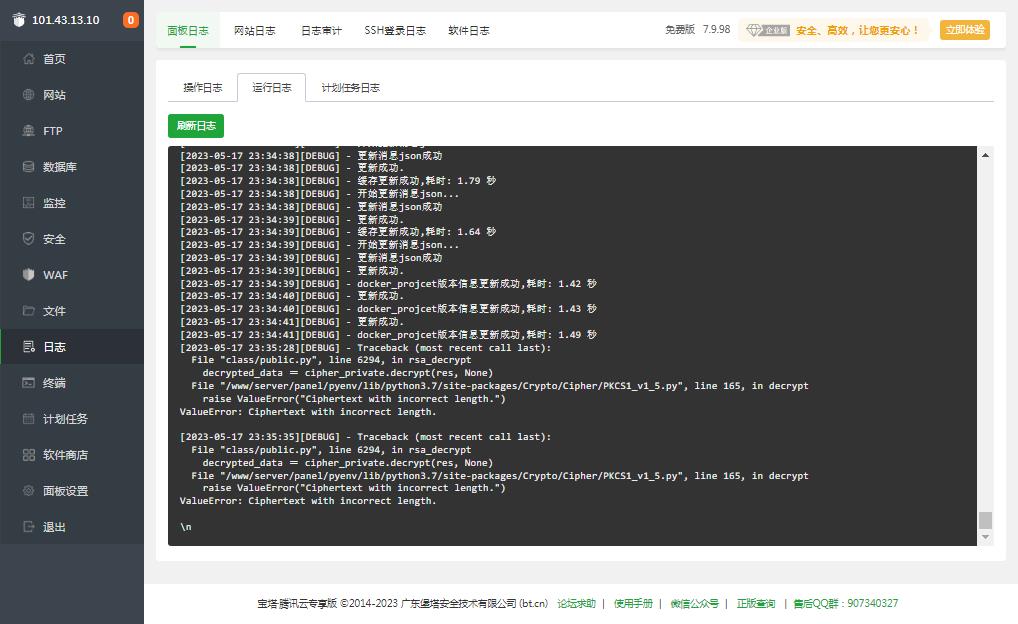
Task: Click the monitor icon beside 监控
Action: coord(29,203)
